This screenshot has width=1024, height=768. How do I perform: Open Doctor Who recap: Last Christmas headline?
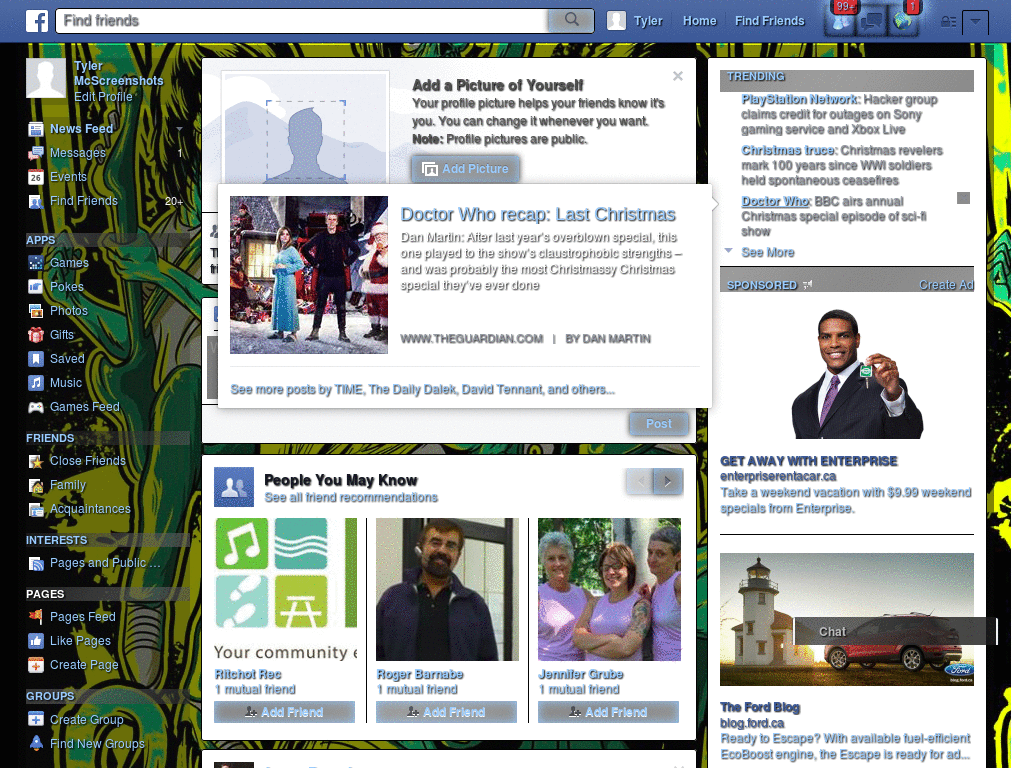[538, 215]
